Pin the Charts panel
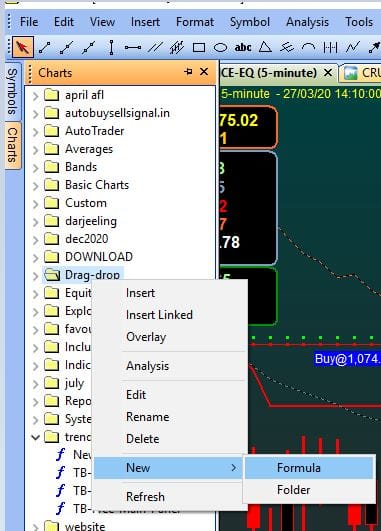 point(188,72)
